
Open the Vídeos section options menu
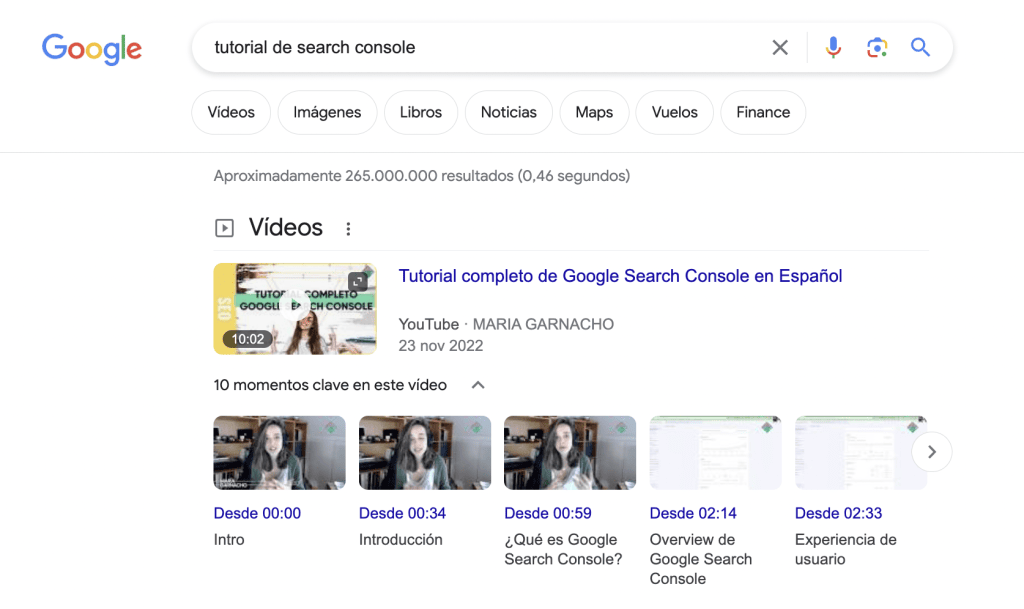(348, 229)
